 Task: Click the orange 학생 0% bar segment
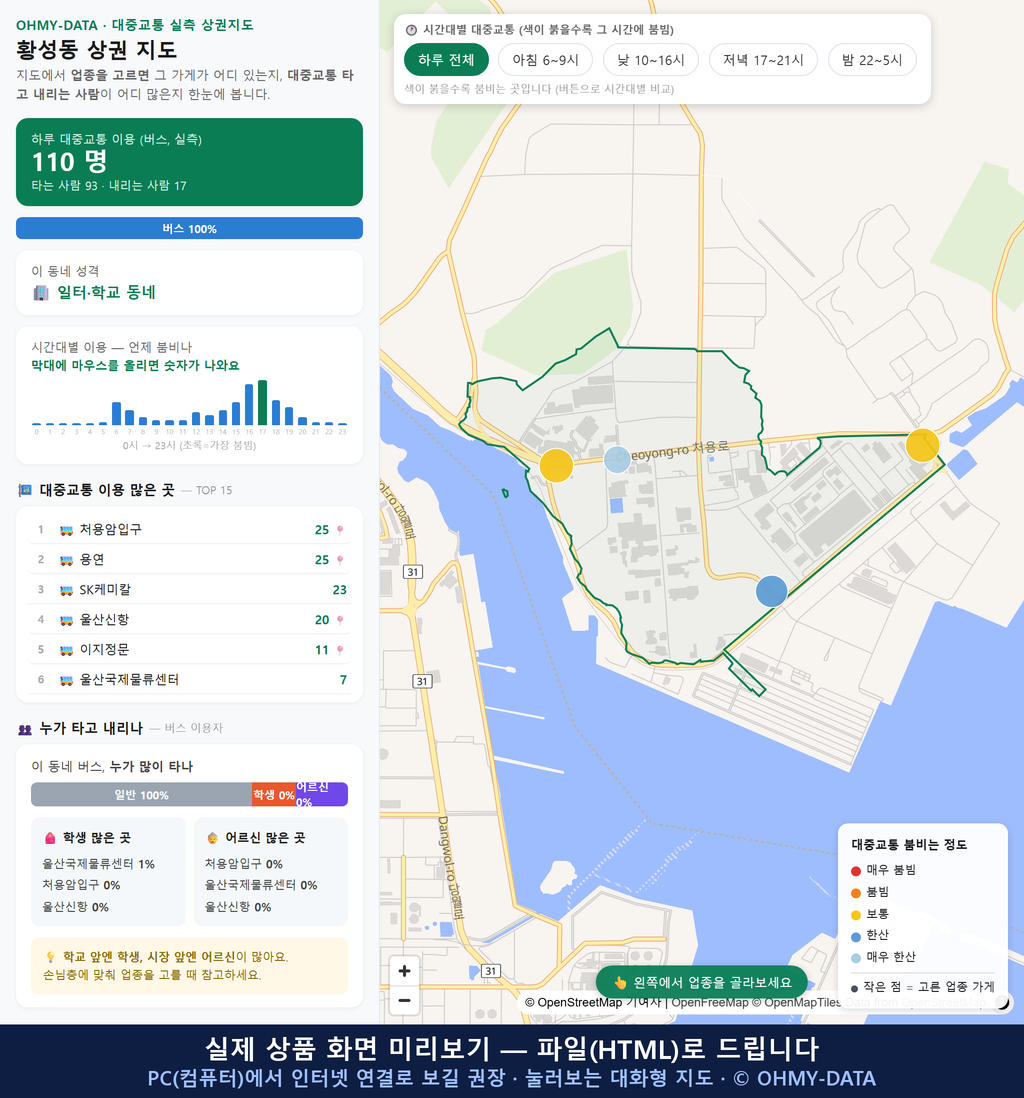tap(274, 795)
